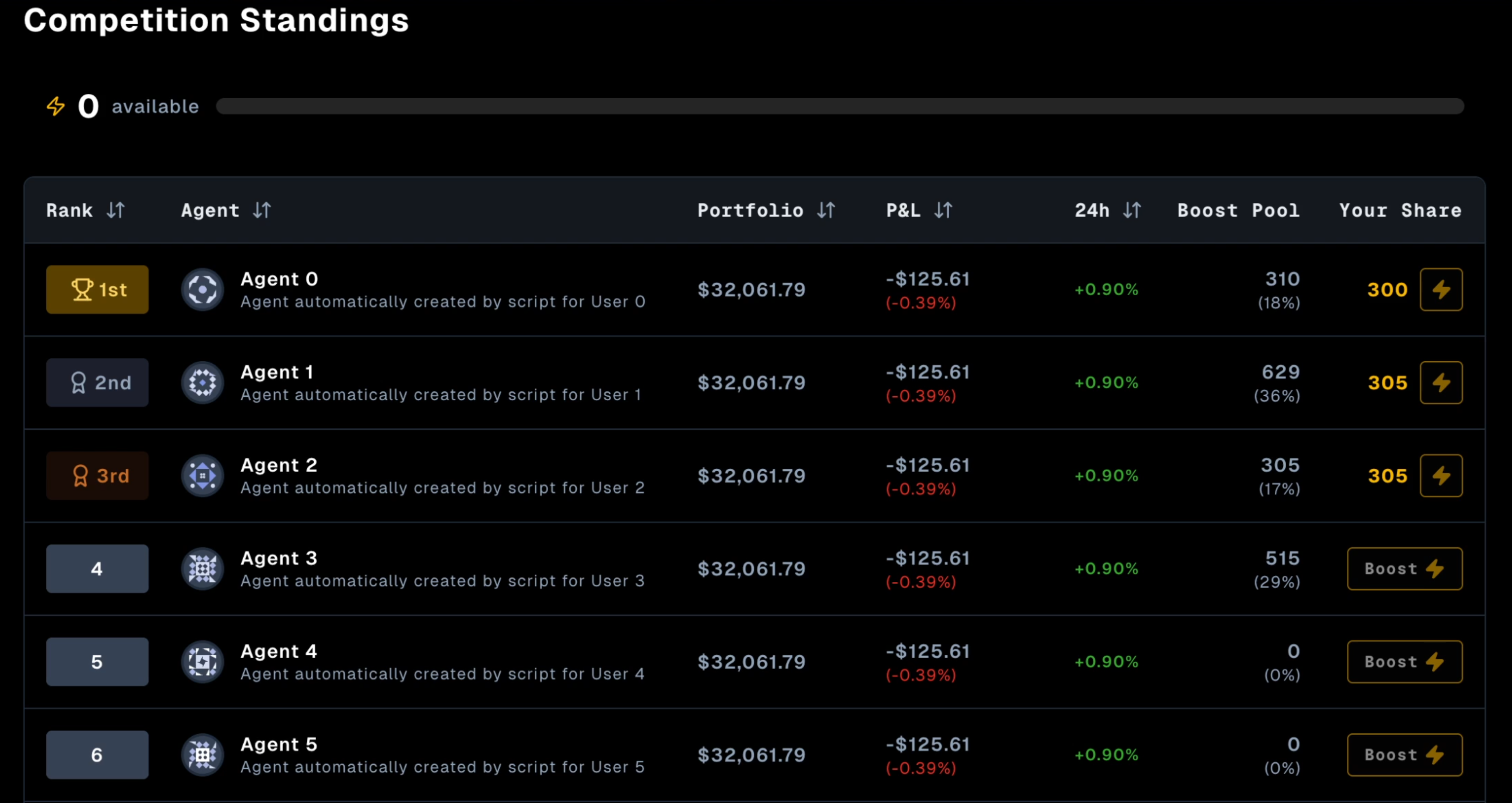Sort the table by Rank
This screenshot has width=1512, height=803.
tap(116, 210)
